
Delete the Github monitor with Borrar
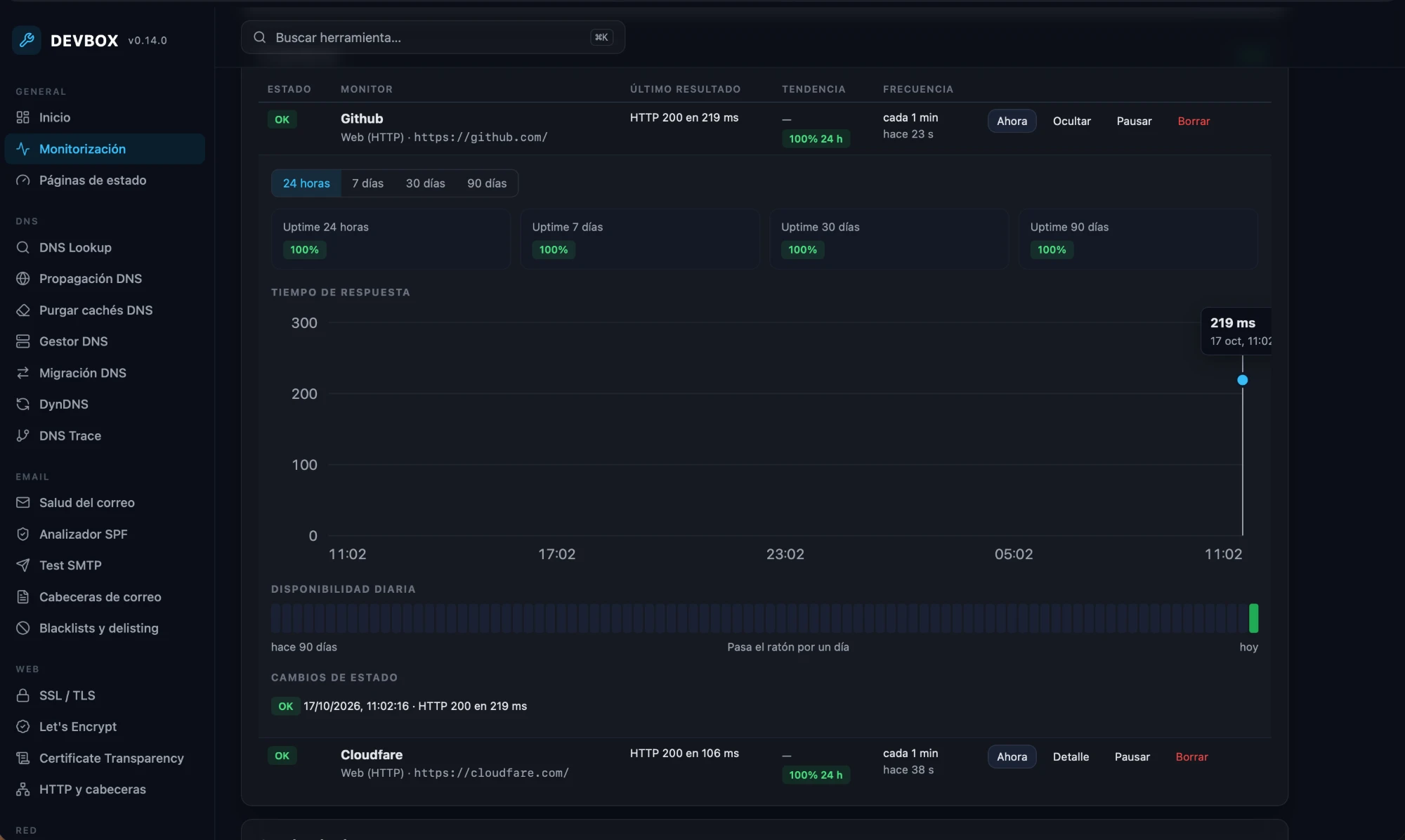pyautogui.click(x=1194, y=121)
